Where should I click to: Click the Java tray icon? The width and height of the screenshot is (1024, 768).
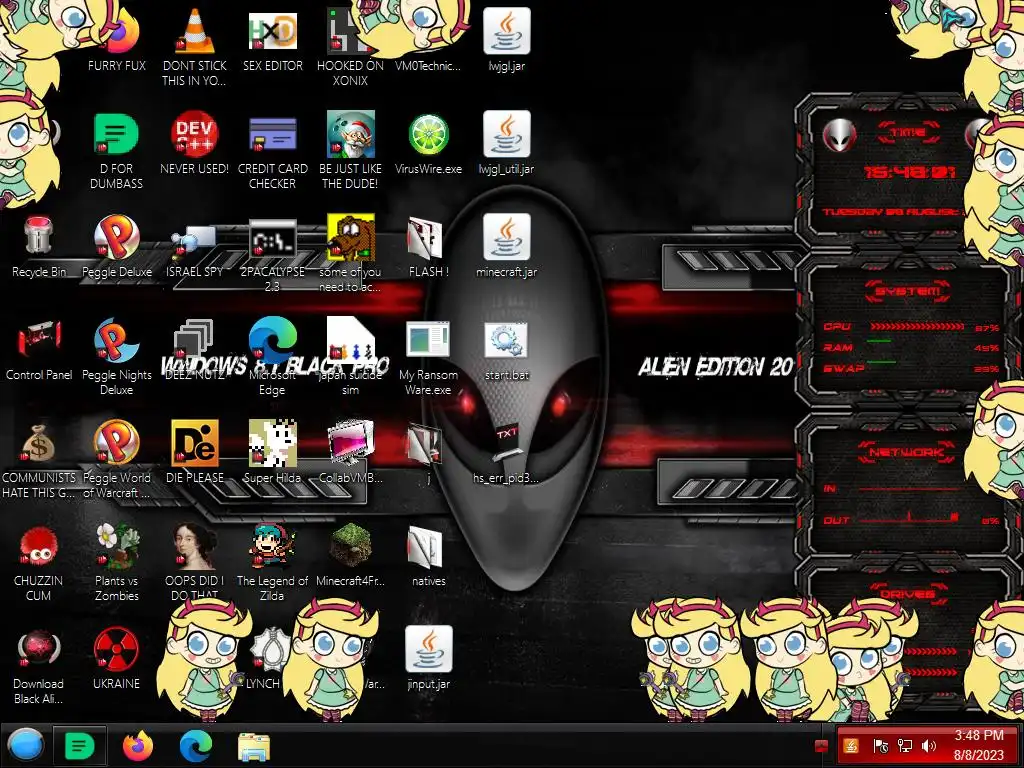coord(850,745)
